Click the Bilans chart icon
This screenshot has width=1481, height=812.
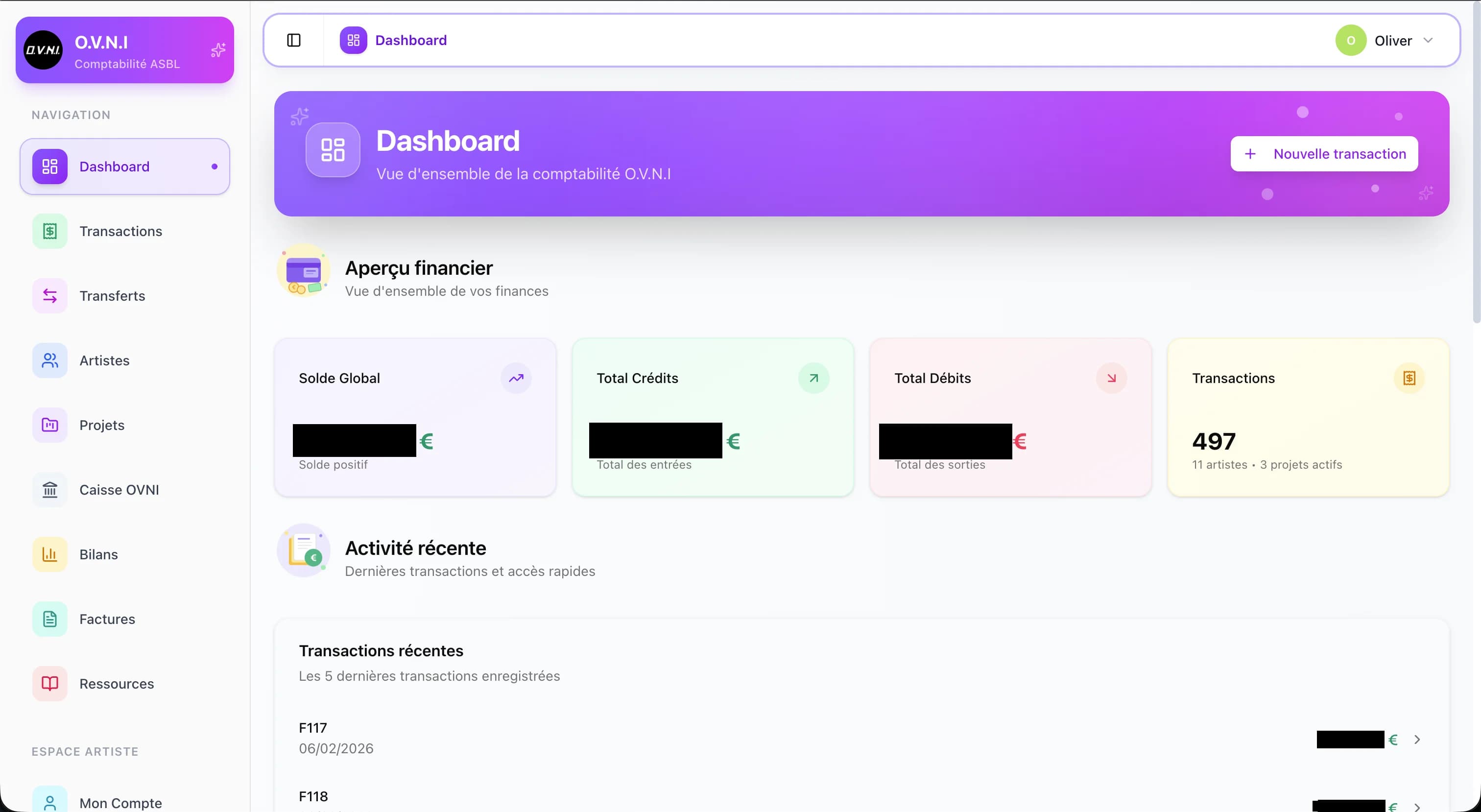49,554
